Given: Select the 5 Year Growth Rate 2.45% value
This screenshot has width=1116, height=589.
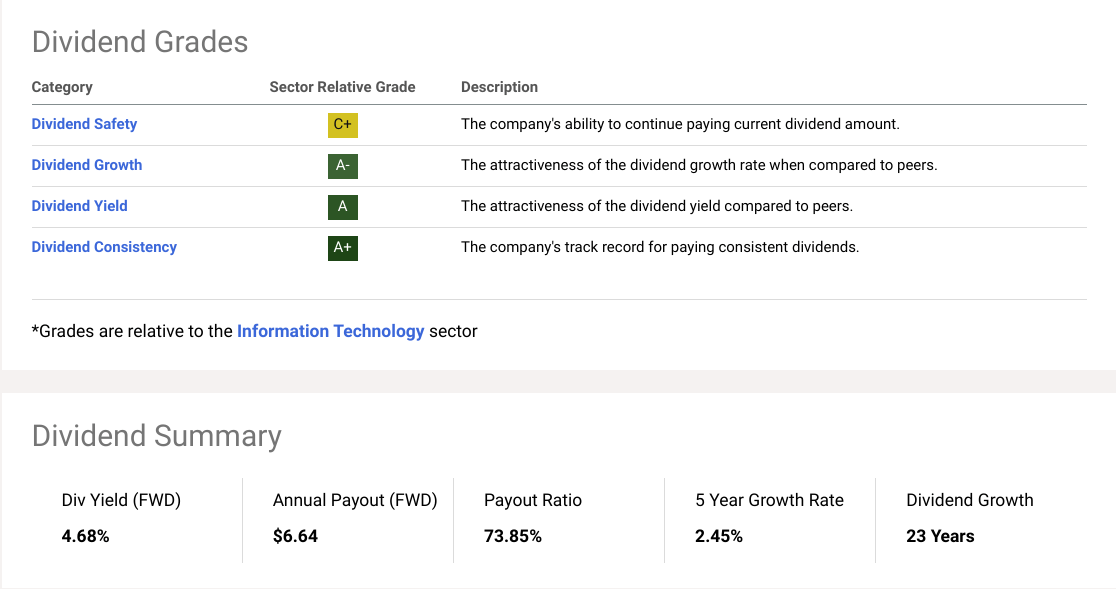Looking at the screenshot, I should pyautogui.click(x=719, y=536).
